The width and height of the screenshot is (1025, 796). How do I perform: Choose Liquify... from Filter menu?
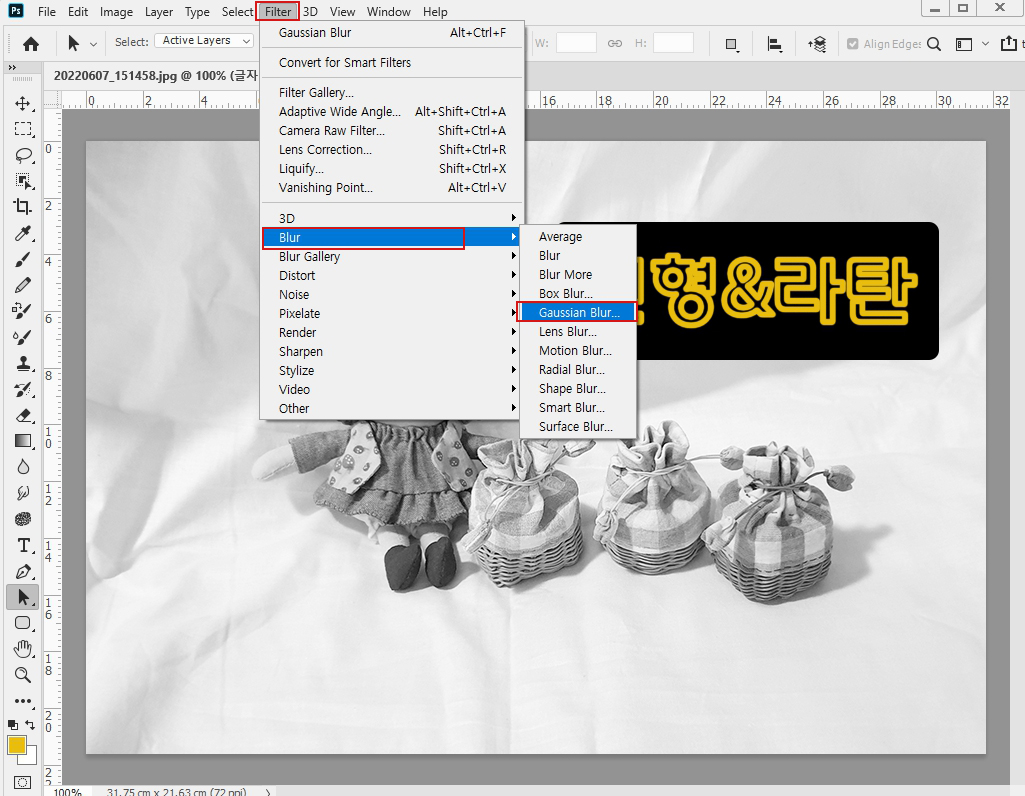tap(392, 168)
